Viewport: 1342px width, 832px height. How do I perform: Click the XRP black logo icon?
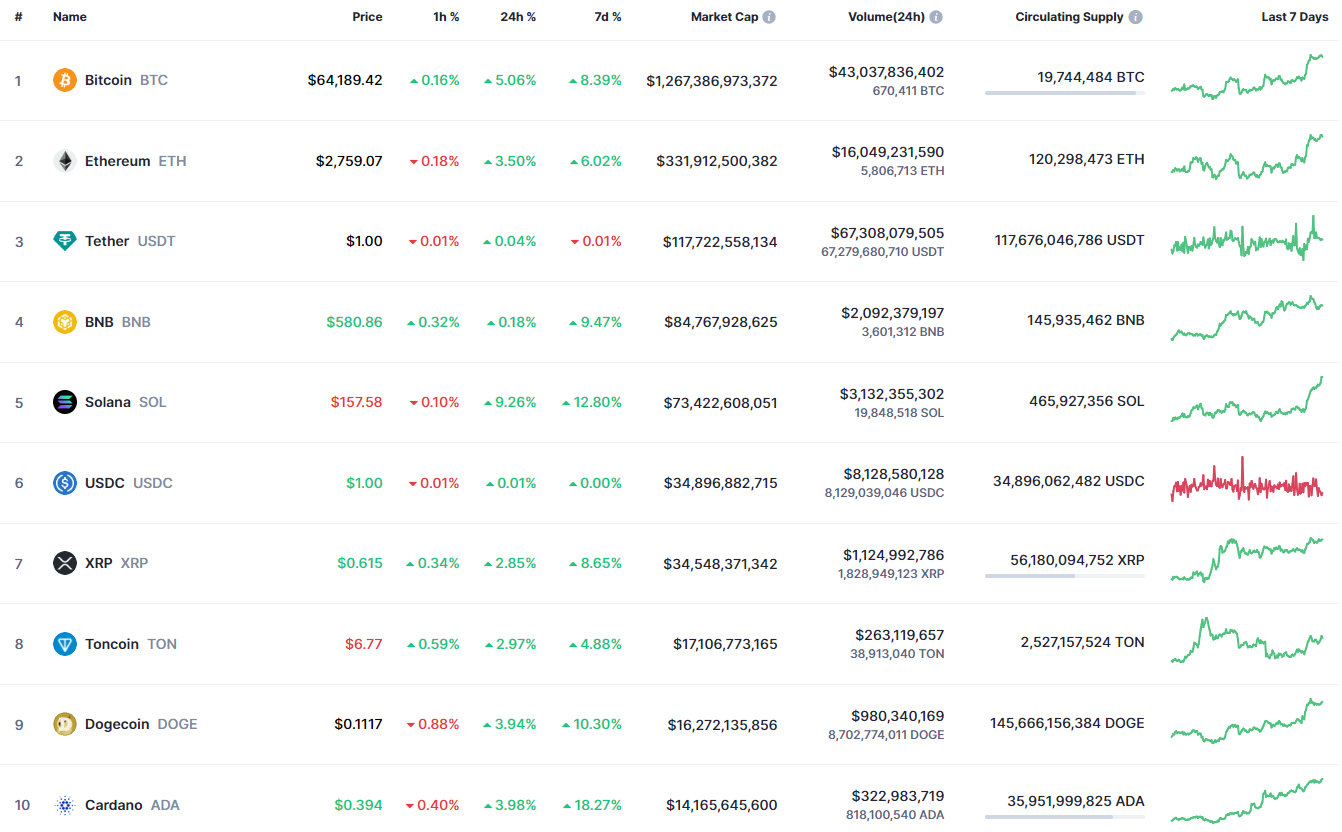tap(65, 563)
